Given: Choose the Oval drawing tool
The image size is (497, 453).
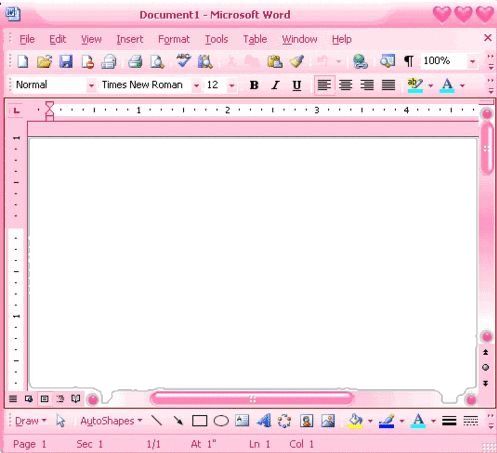Looking at the screenshot, I should [221, 421].
